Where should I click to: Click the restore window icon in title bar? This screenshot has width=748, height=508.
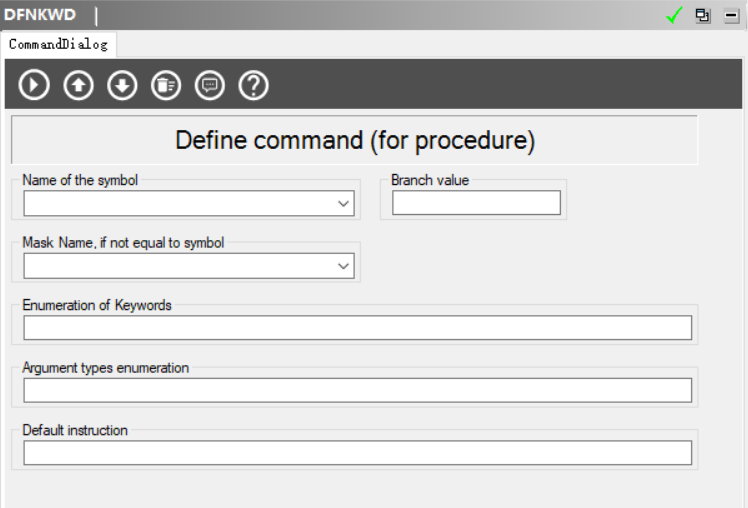(x=703, y=16)
